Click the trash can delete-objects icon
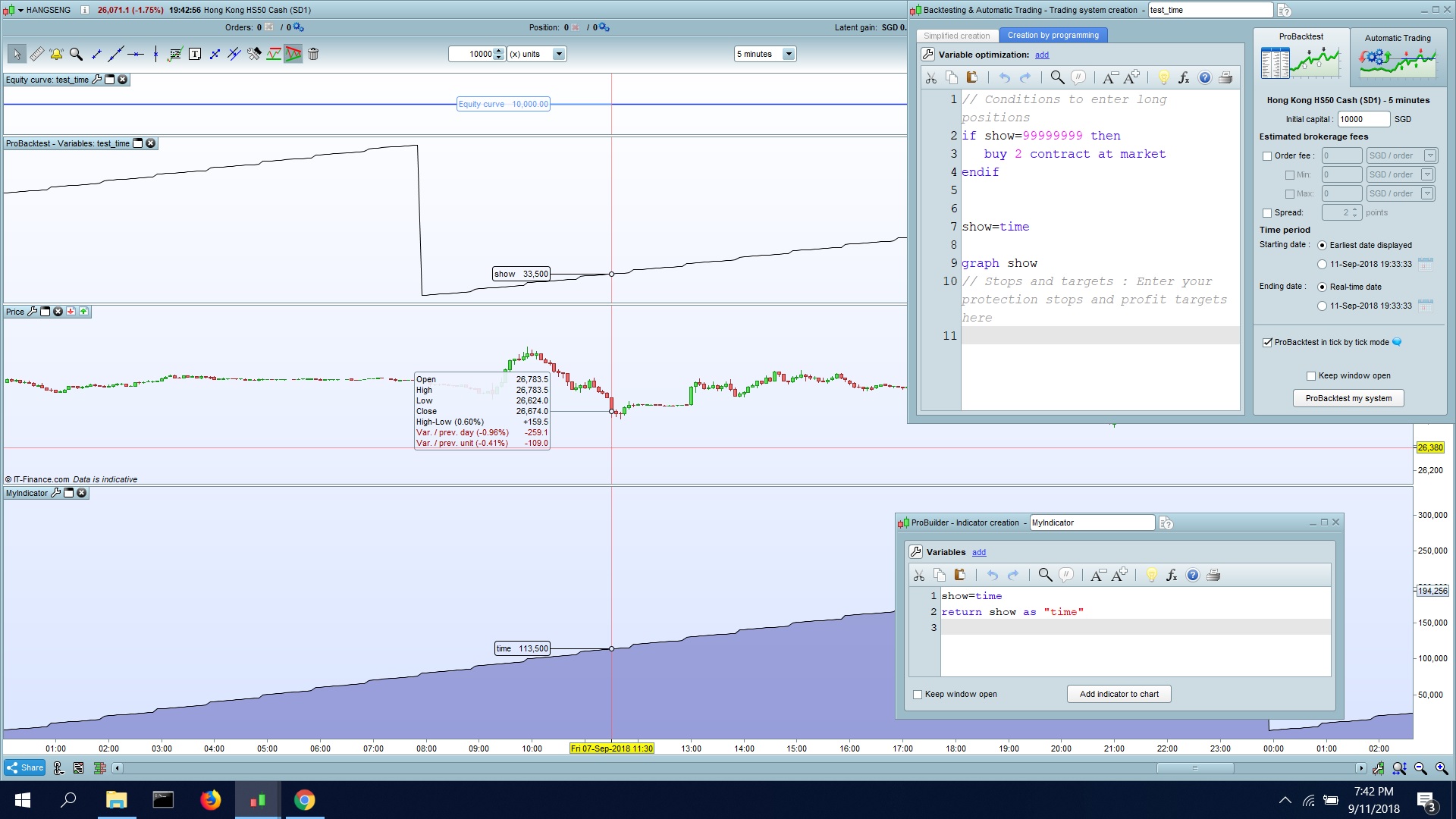1456x819 pixels. 313,54
